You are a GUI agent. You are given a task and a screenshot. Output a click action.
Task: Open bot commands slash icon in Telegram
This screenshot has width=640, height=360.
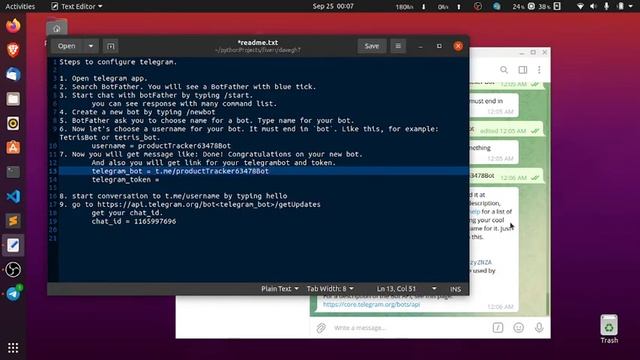498,328
